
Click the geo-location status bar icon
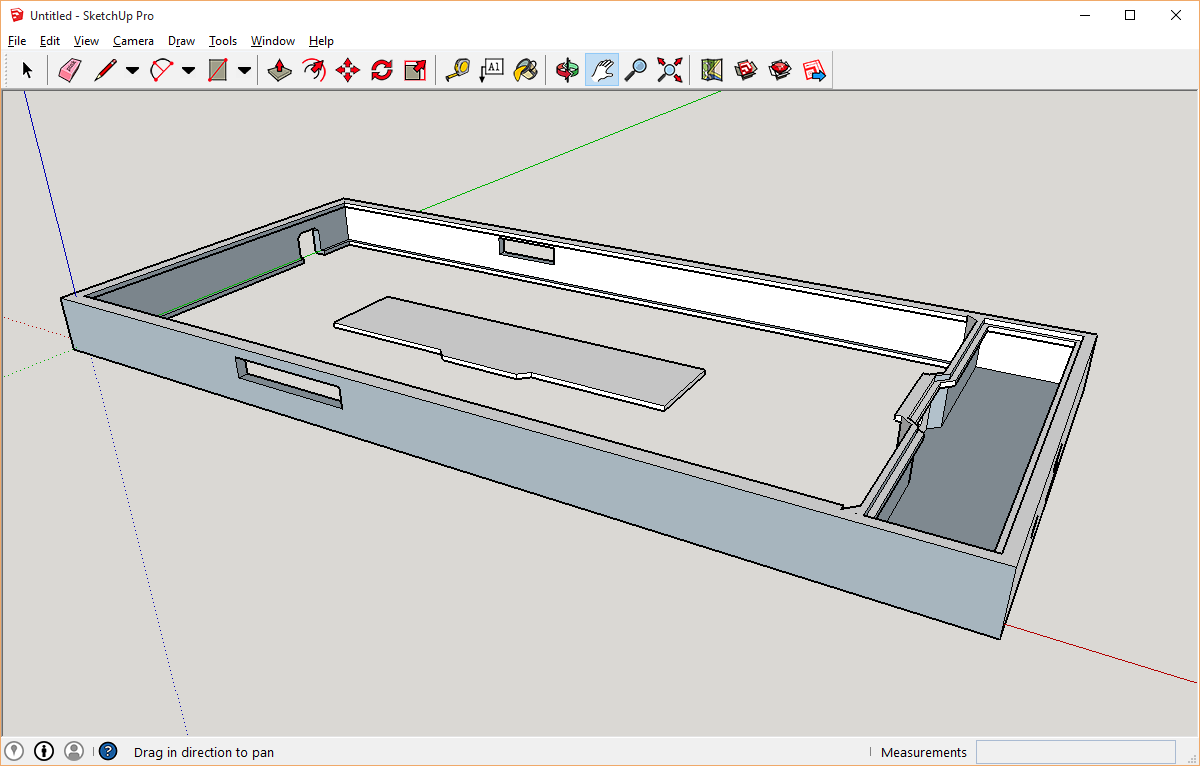click(14, 751)
